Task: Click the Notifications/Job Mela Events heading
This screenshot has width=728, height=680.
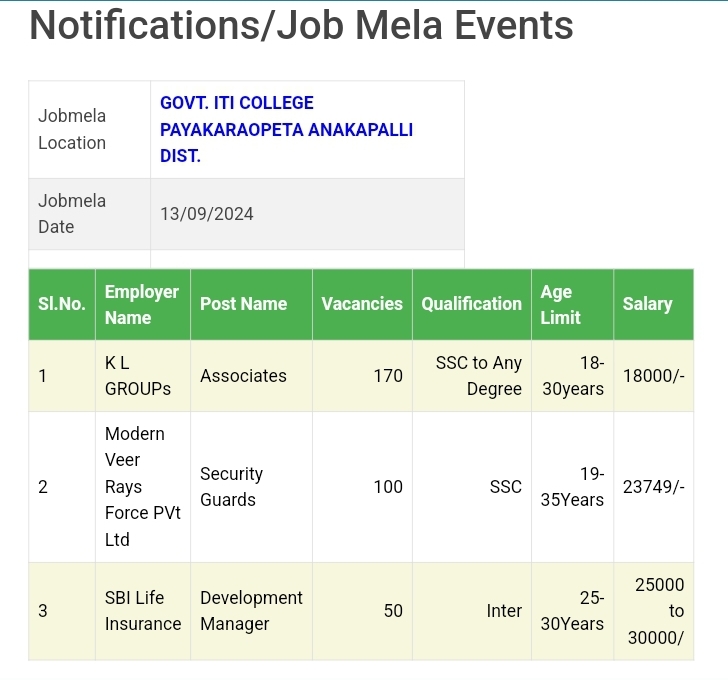Action: (301, 26)
